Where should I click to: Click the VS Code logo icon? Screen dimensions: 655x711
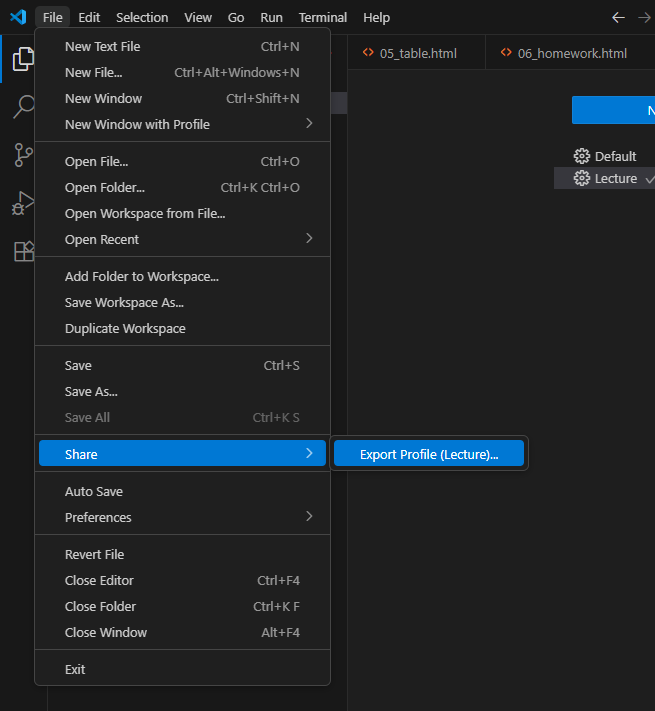tap(17, 17)
